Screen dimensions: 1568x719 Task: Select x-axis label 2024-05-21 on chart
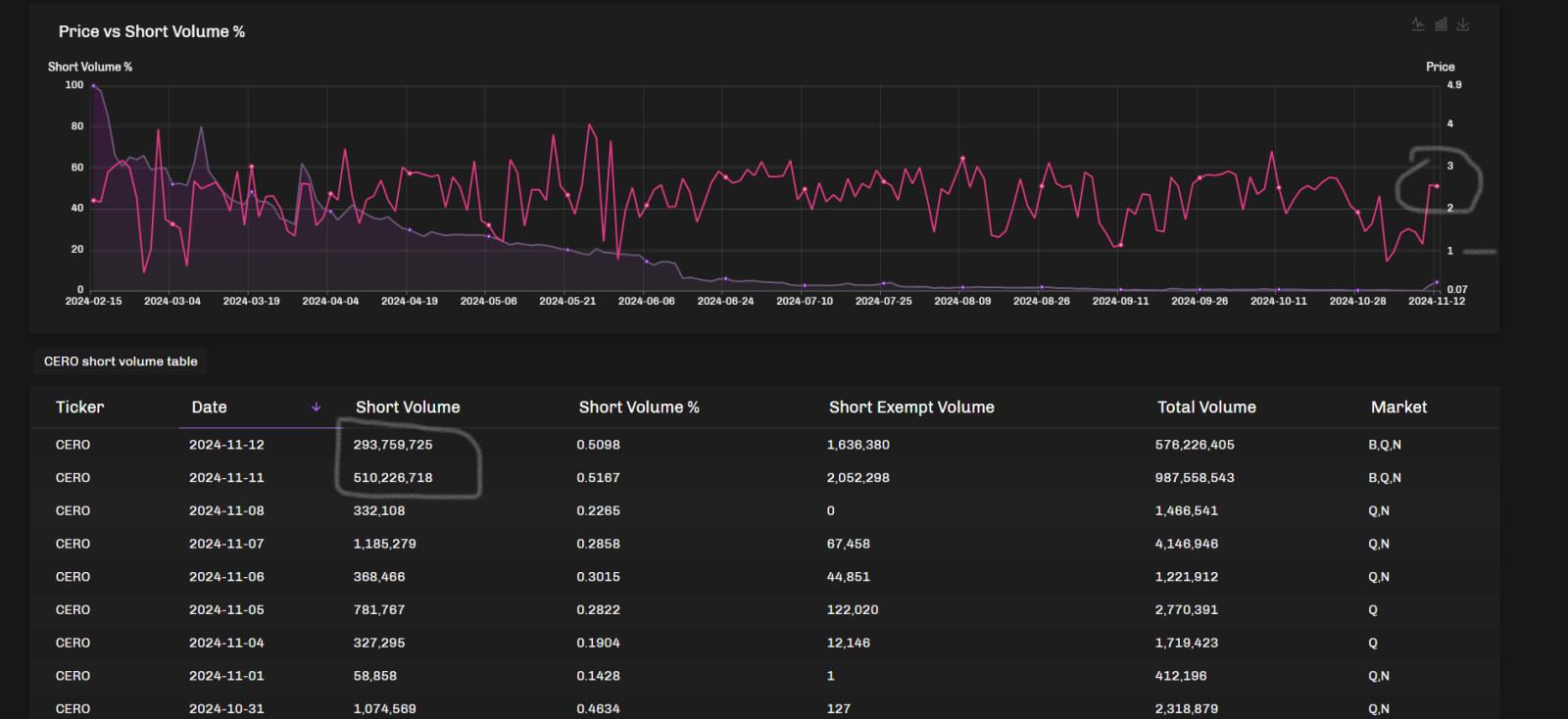[x=567, y=302]
